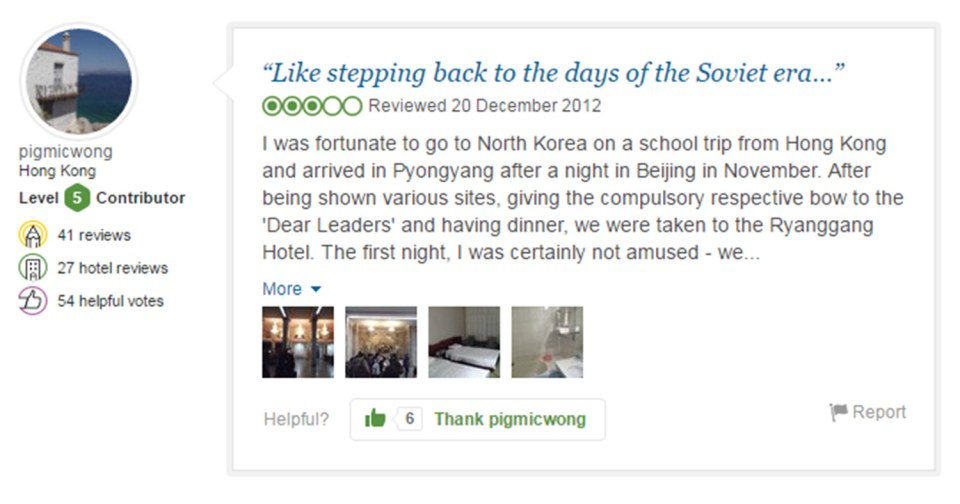Click the Thank pigmicwong button

click(x=478, y=419)
